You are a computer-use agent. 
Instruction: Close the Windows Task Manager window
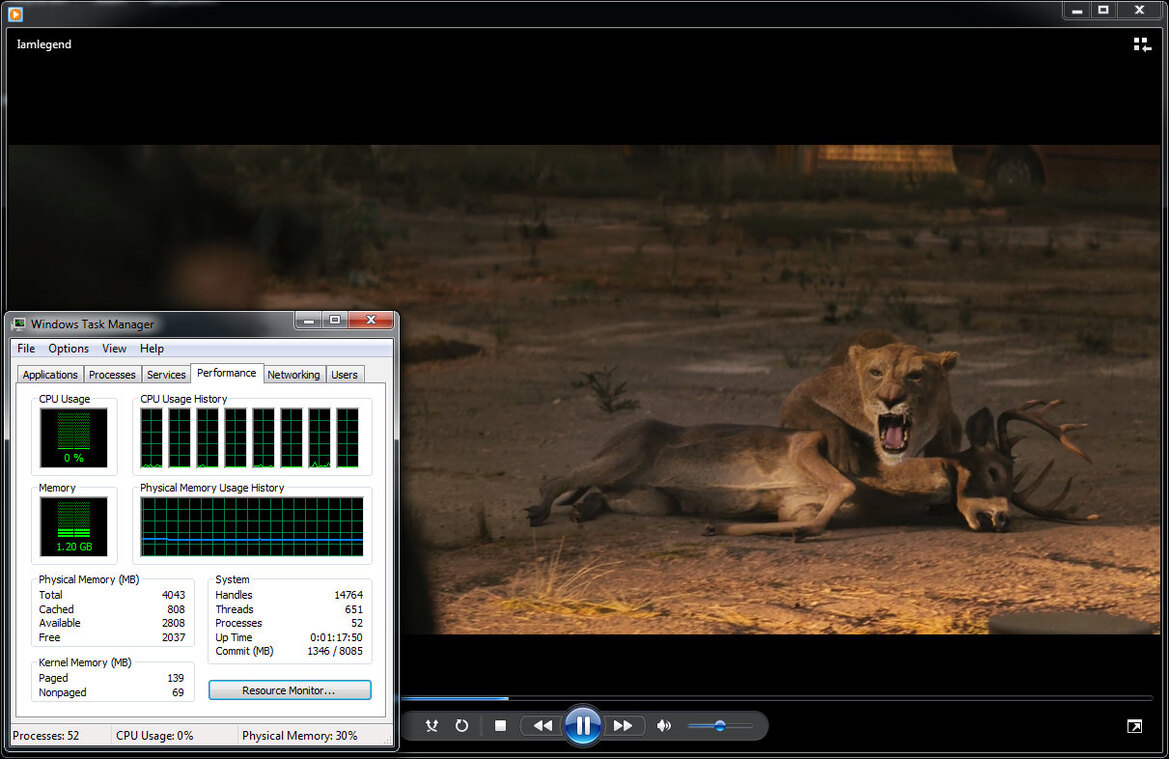pos(371,321)
